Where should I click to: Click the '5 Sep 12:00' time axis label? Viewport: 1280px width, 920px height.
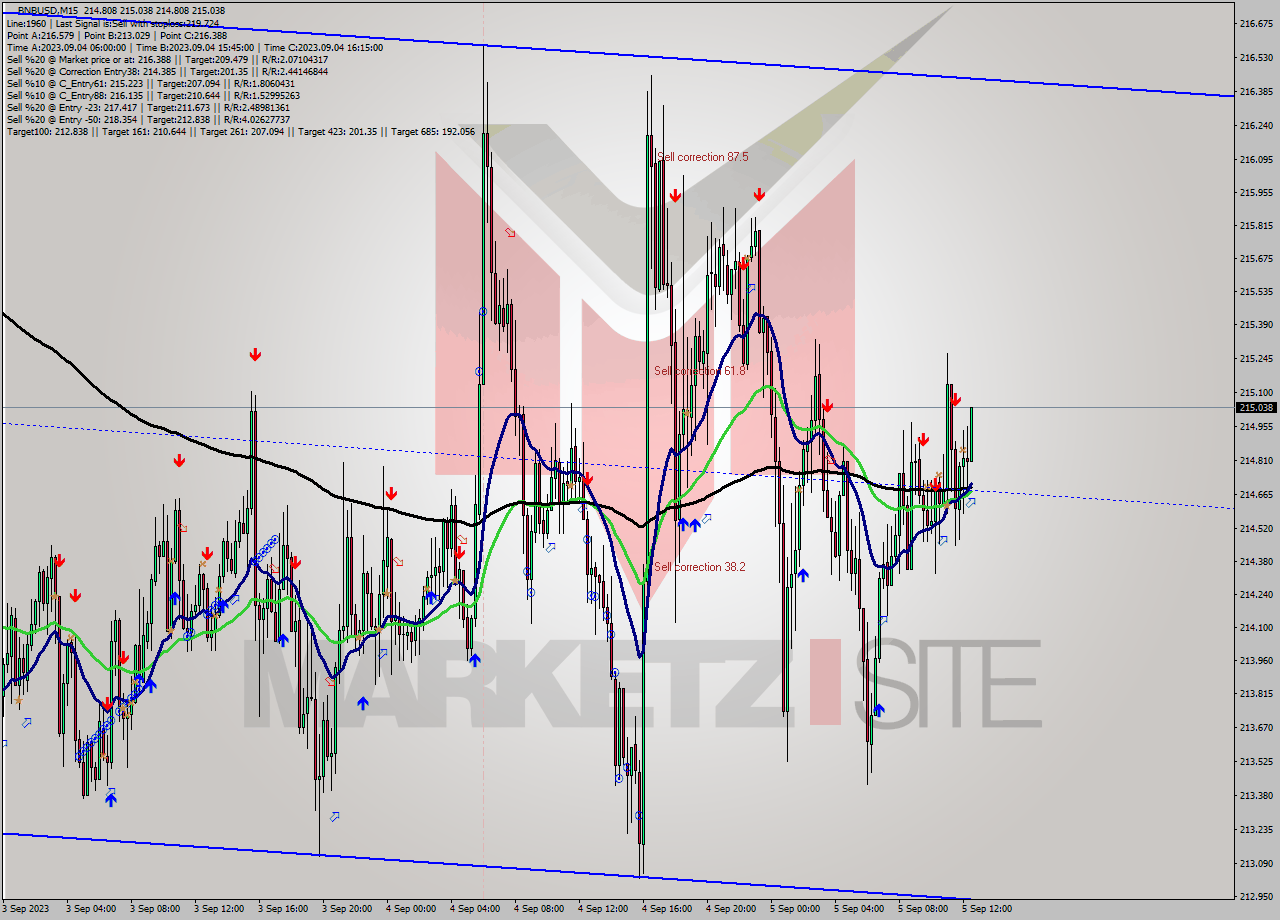click(x=987, y=909)
